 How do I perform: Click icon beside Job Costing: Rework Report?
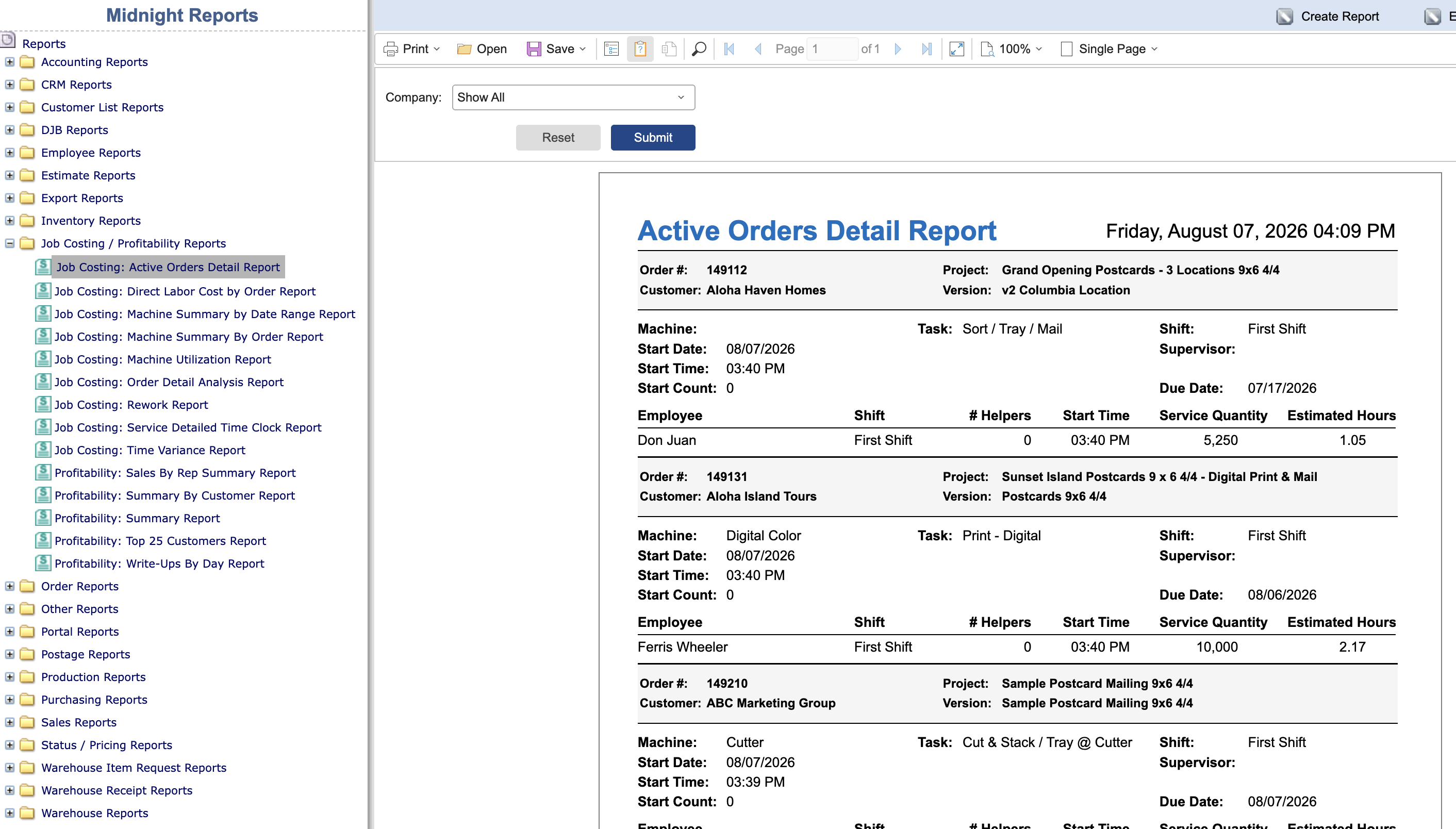(43, 404)
